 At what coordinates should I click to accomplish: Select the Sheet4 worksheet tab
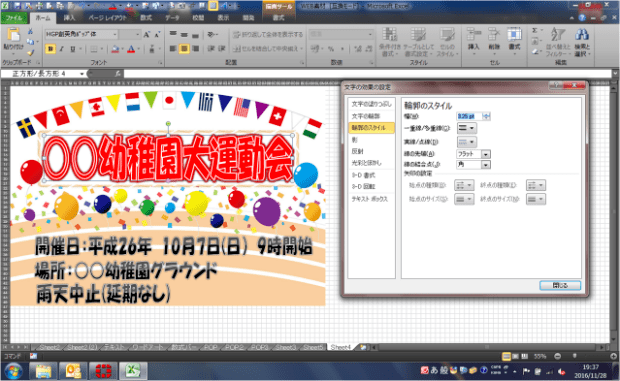pyautogui.click(x=341, y=347)
